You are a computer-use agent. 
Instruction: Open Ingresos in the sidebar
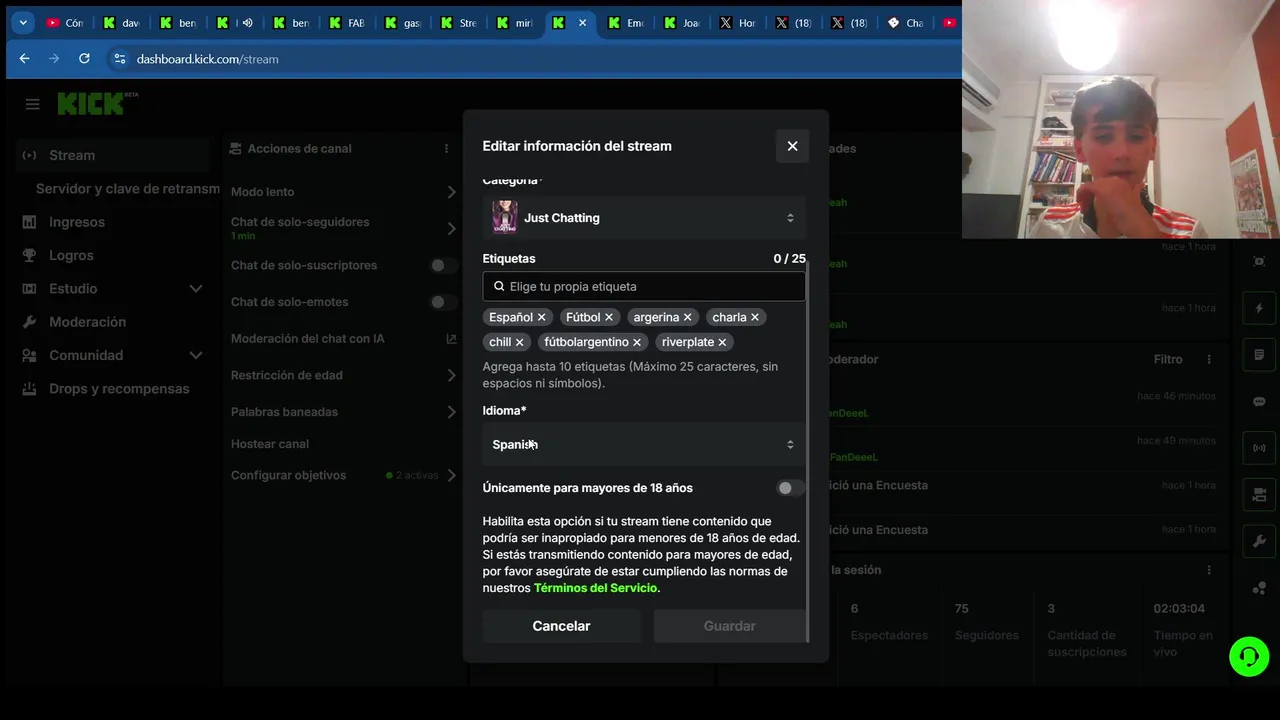[76, 222]
